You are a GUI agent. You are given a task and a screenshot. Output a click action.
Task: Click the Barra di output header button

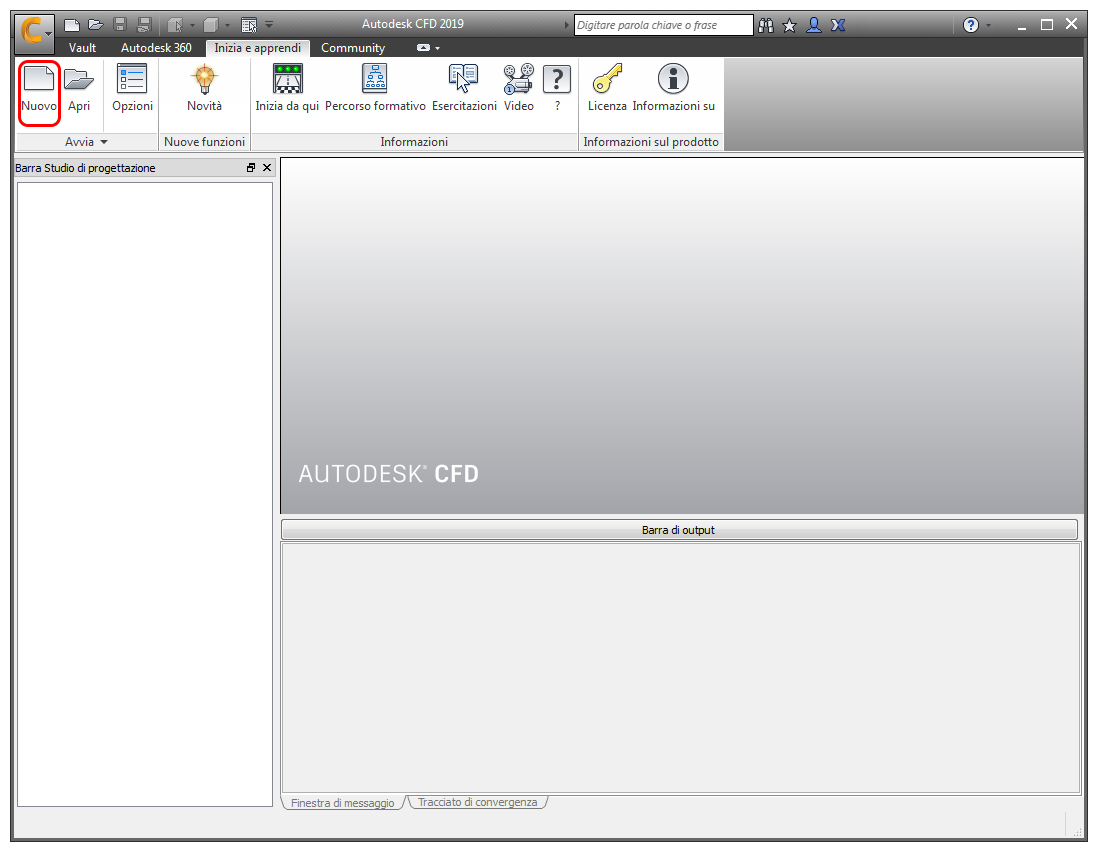click(678, 530)
